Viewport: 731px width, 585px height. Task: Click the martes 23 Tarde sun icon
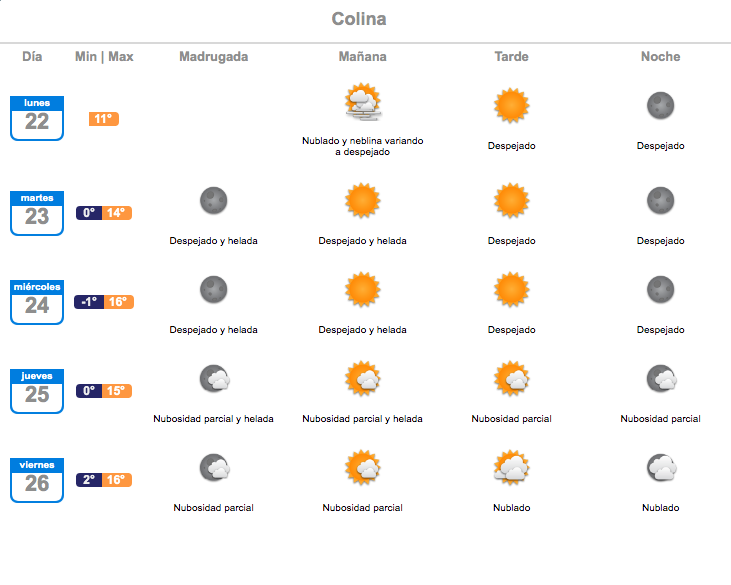point(511,201)
